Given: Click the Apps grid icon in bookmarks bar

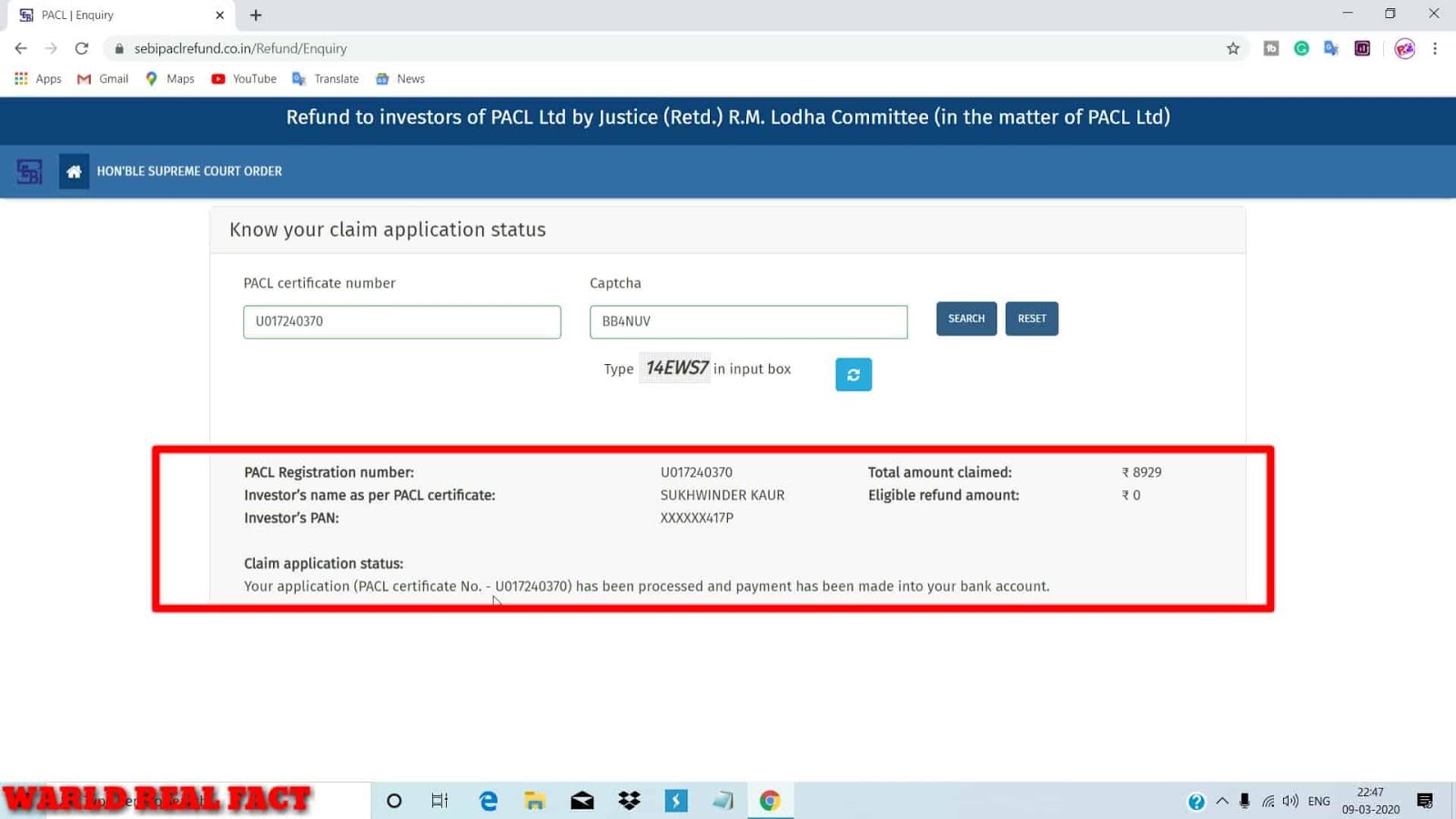Looking at the screenshot, I should click(x=21, y=78).
